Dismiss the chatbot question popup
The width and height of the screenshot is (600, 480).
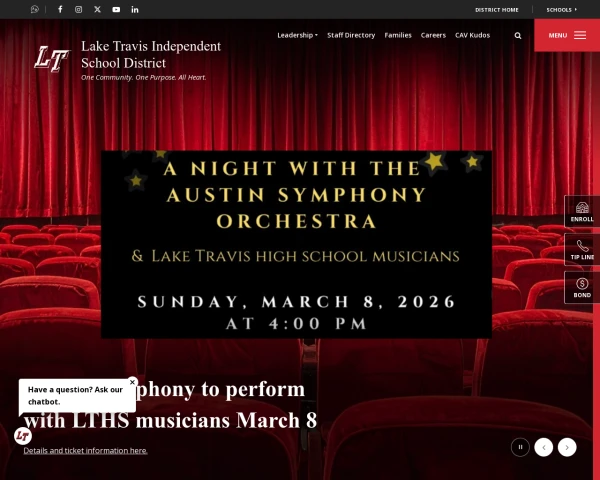click(x=132, y=382)
